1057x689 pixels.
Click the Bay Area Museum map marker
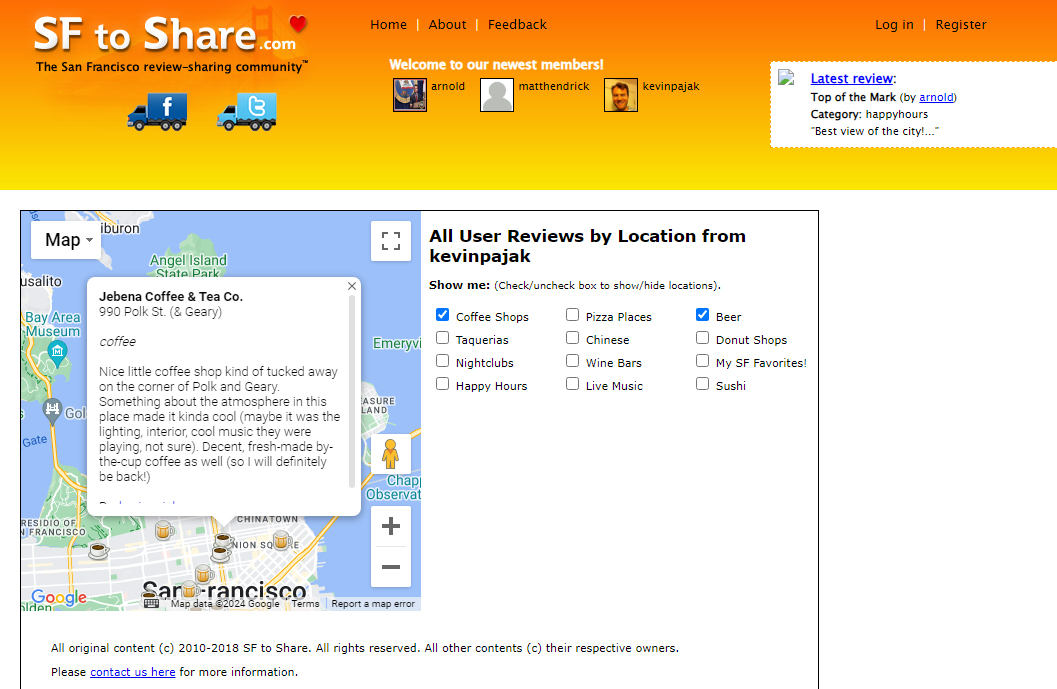tap(57, 350)
